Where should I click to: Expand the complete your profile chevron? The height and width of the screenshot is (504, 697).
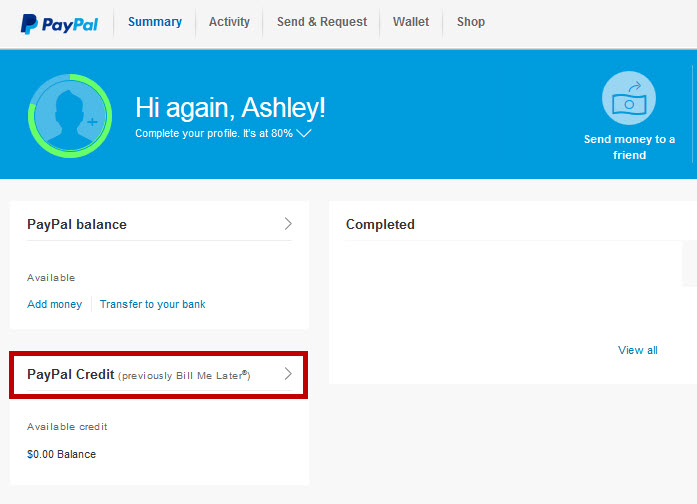[304, 133]
